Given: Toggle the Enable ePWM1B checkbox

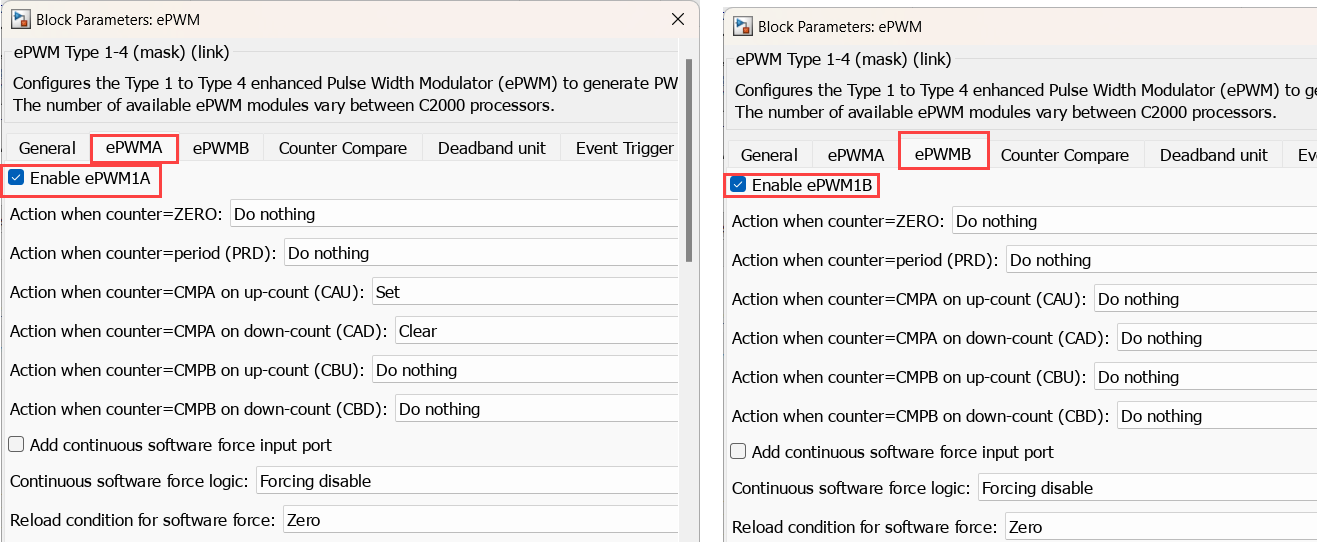Looking at the screenshot, I should tap(738, 185).
